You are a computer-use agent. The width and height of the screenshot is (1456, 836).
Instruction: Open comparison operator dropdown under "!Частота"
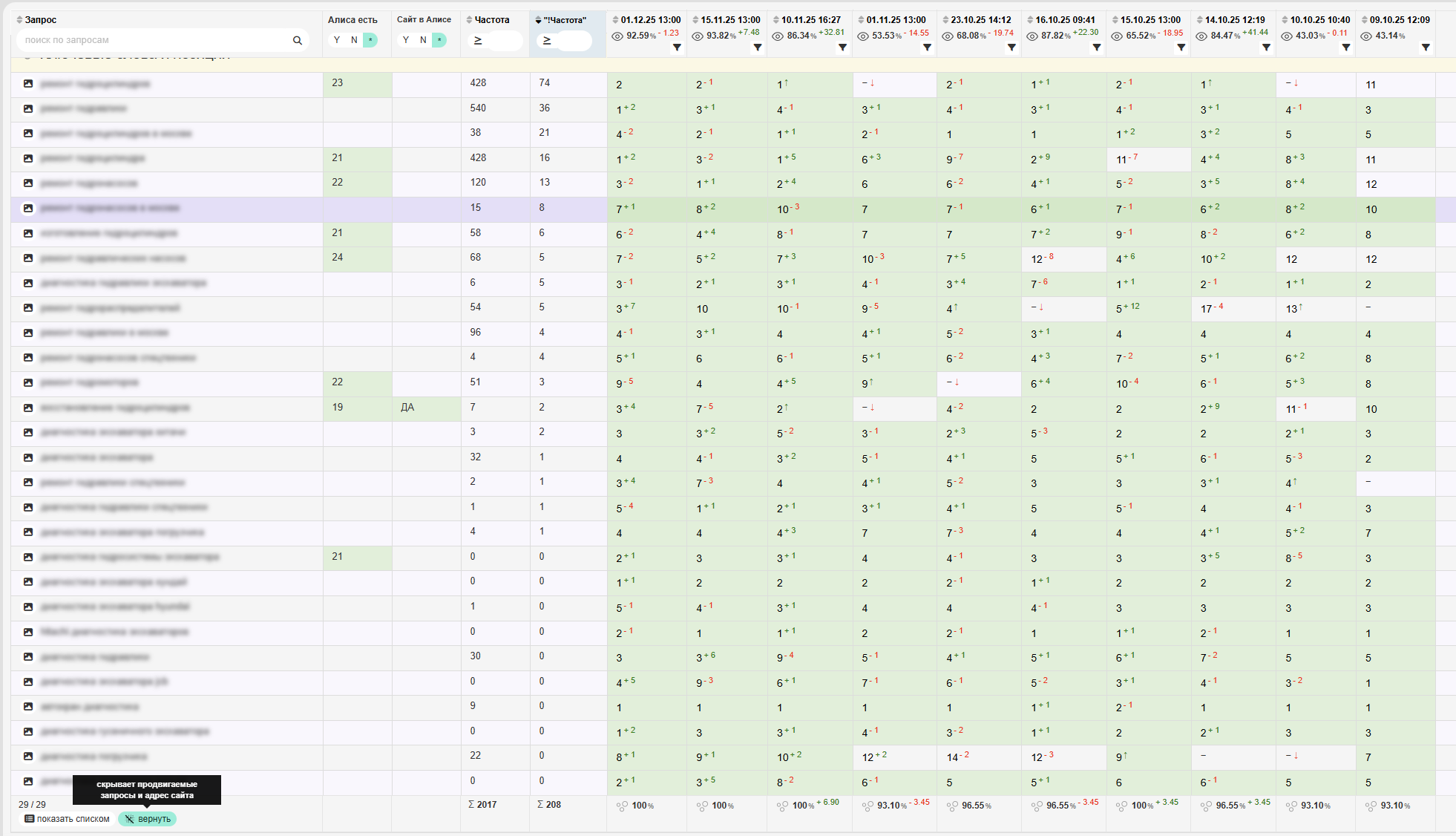point(547,40)
